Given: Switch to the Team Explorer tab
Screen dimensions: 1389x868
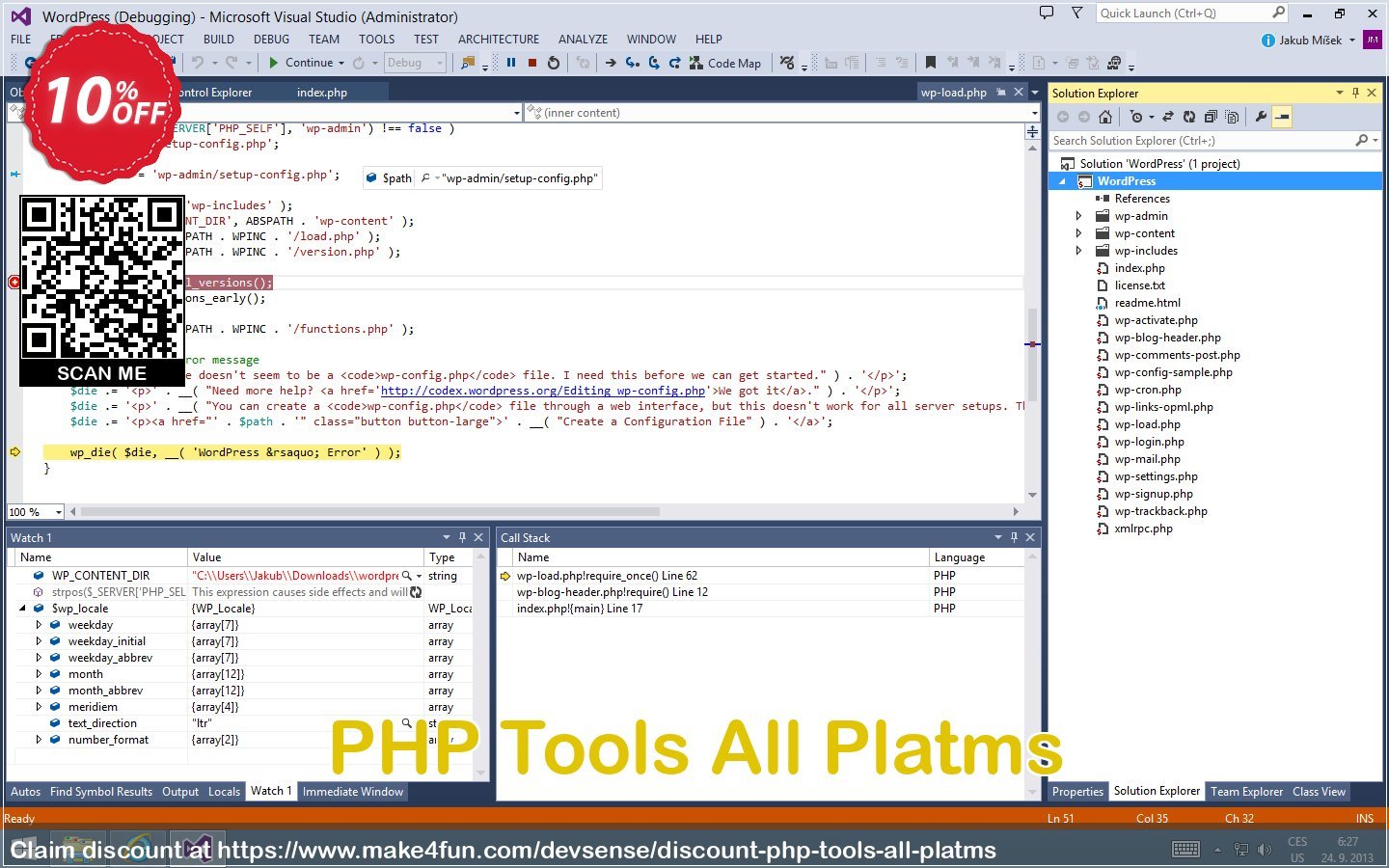Looking at the screenshot, I should point(1246,792).
